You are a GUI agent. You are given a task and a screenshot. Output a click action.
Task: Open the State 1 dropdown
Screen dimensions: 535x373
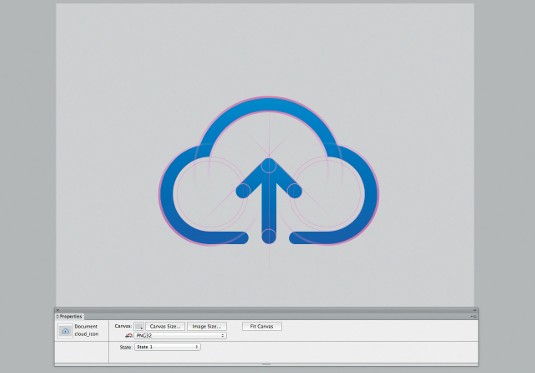[x=167, y=347]
